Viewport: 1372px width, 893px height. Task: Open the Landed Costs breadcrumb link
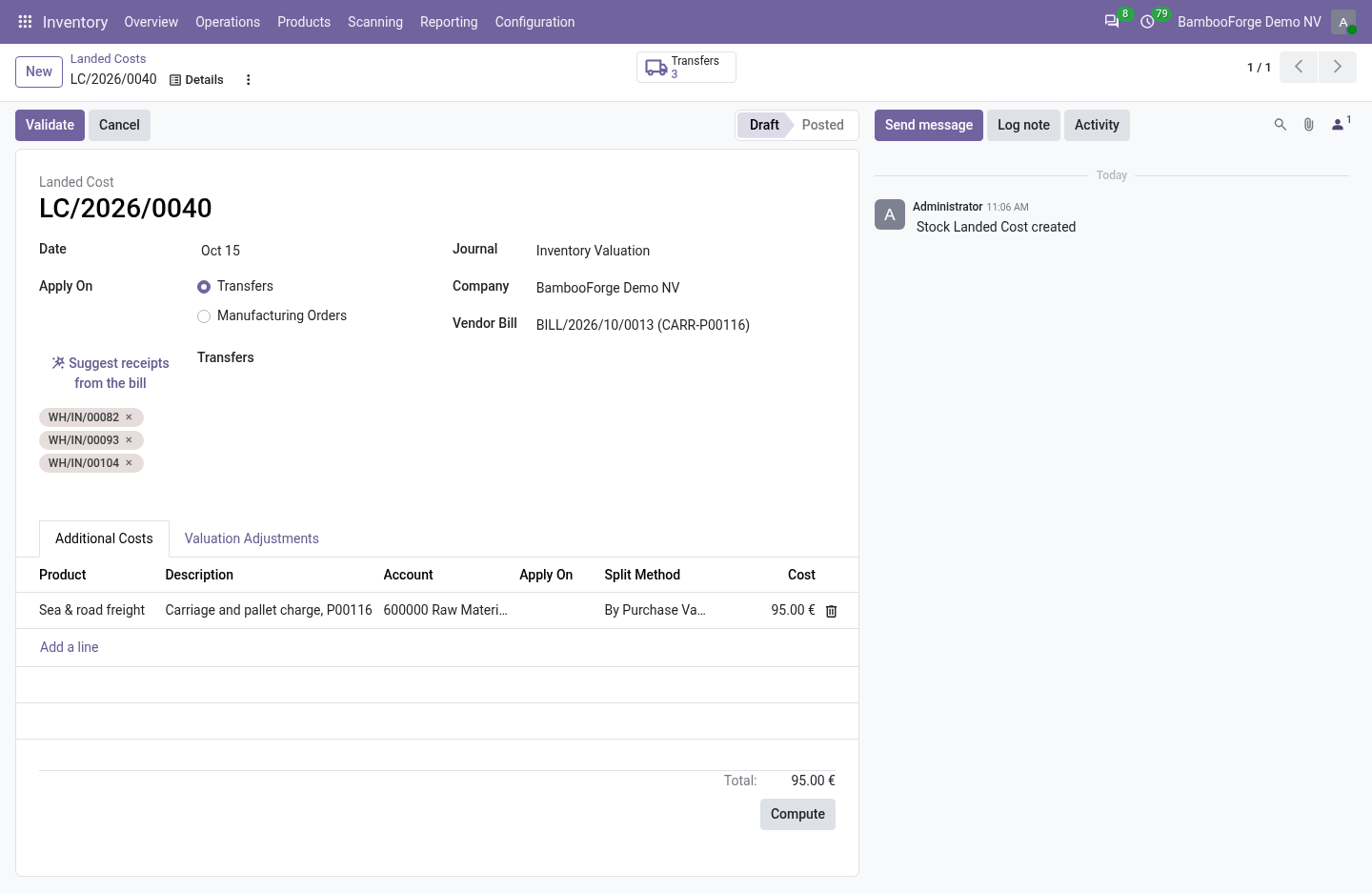point(108,59)
